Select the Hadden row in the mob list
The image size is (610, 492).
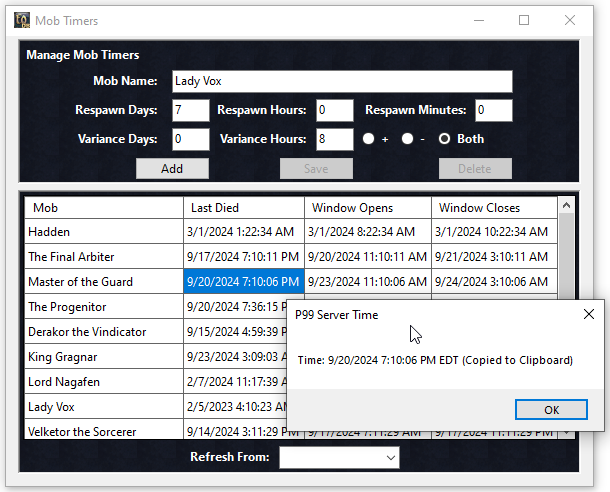104,232
